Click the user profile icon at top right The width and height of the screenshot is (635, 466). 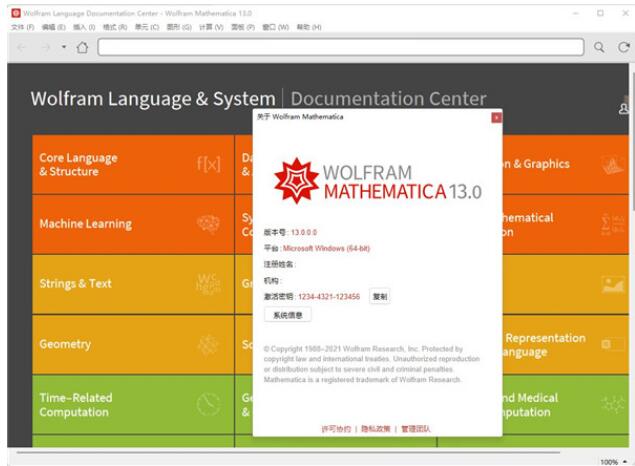(x=624, y=108)
